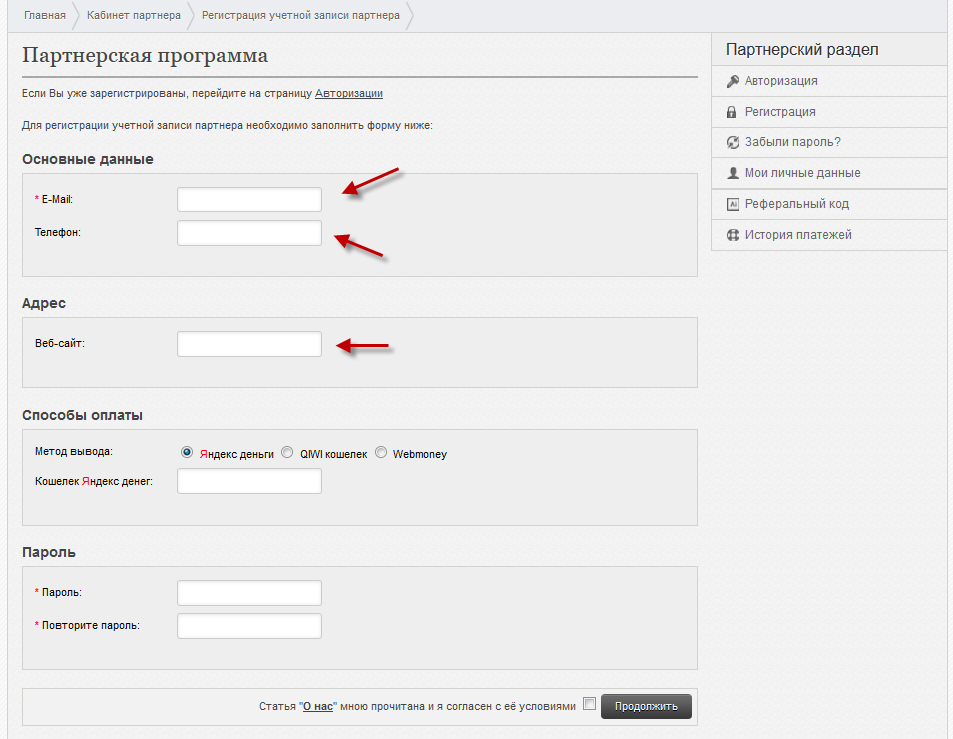This screenshot has width=953, height=739.
Task: Click into the Телефон field
Action: pyautogui.click(x=249, y=233)
